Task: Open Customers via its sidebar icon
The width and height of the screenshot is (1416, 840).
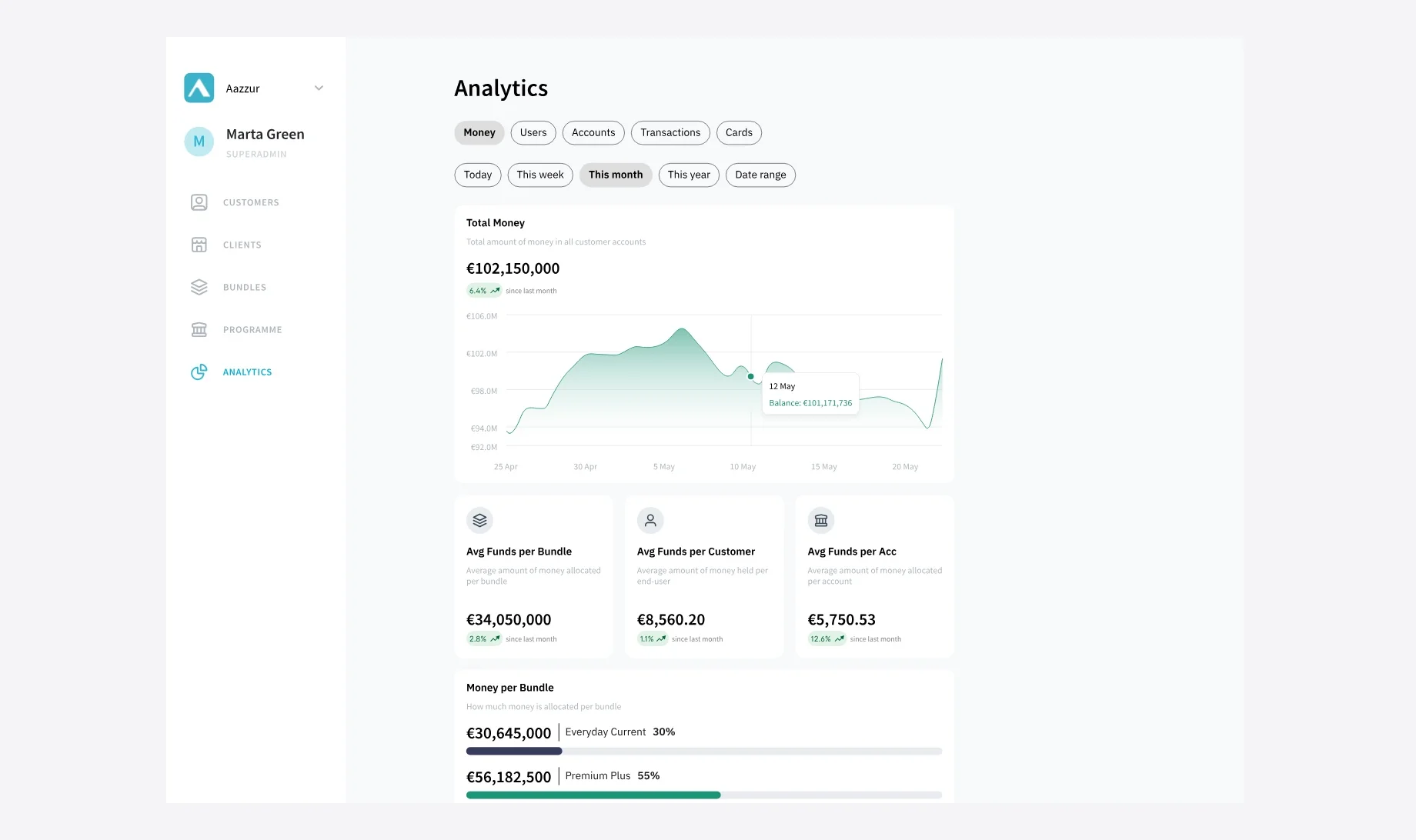Action: click(x=199, y=202)
